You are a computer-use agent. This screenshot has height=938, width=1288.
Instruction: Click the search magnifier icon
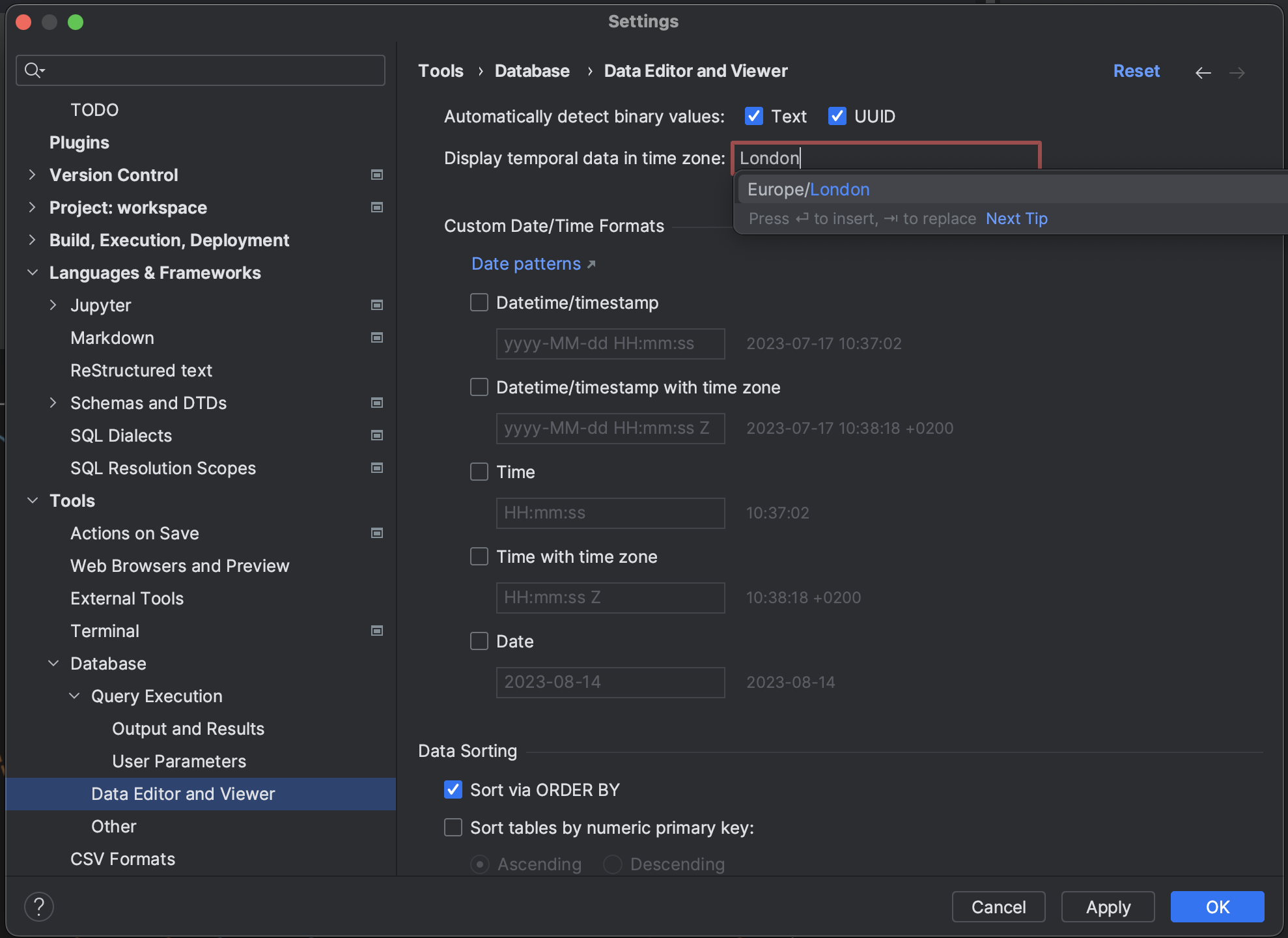coord(33,70)
